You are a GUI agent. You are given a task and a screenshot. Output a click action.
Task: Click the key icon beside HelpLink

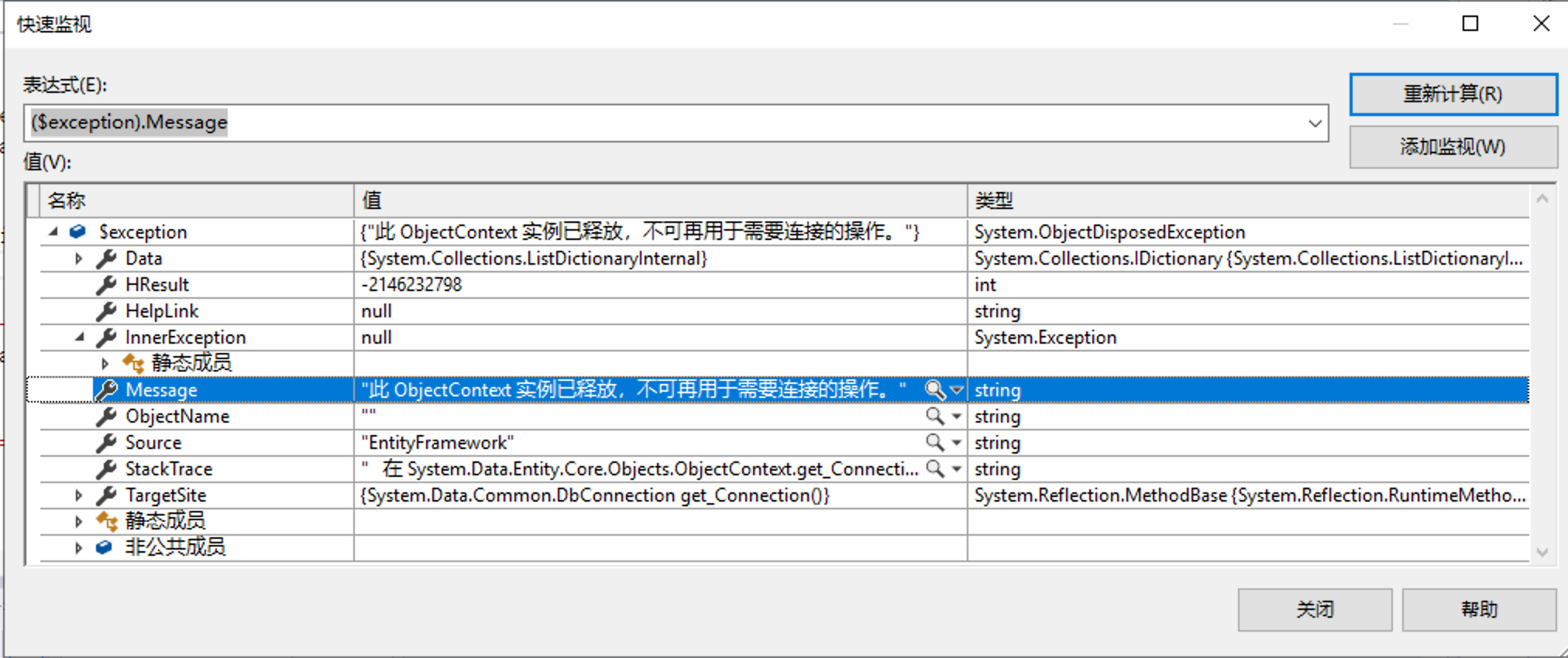(x=105, y=310)
